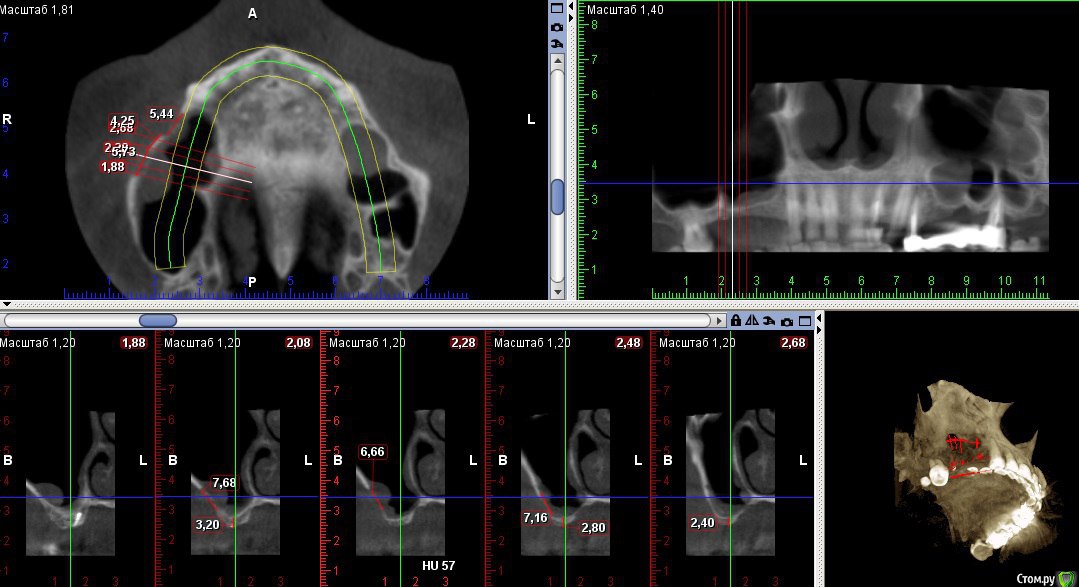Viewport: 1079px width, 587px height.
Task: Click the vertical slice scrollbar thumb
Action: (x=557, y=196)
